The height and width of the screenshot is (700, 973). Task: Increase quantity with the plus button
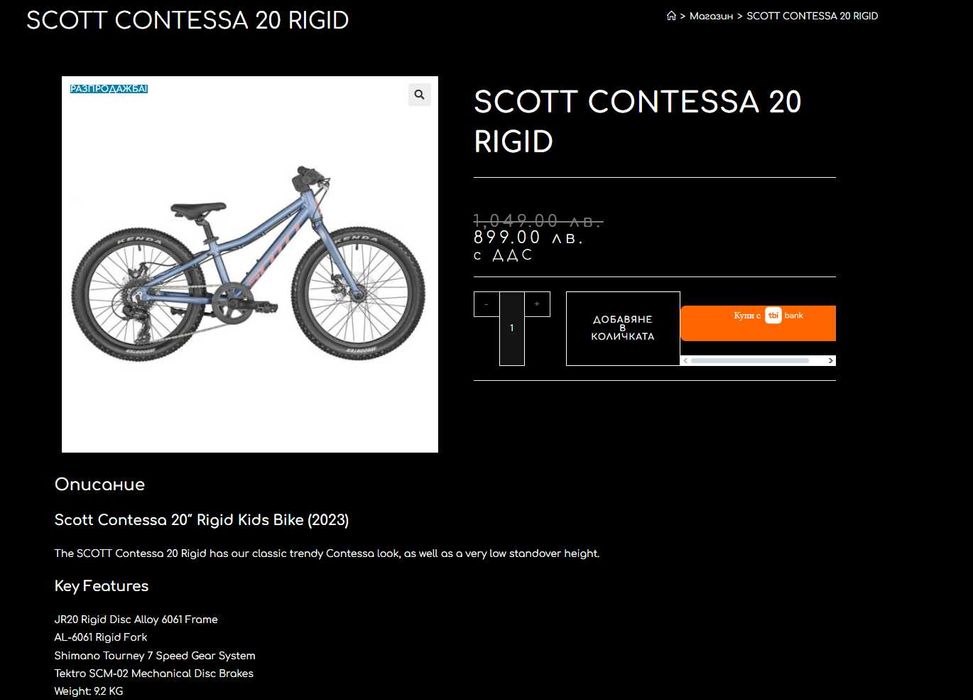point(537,304)
